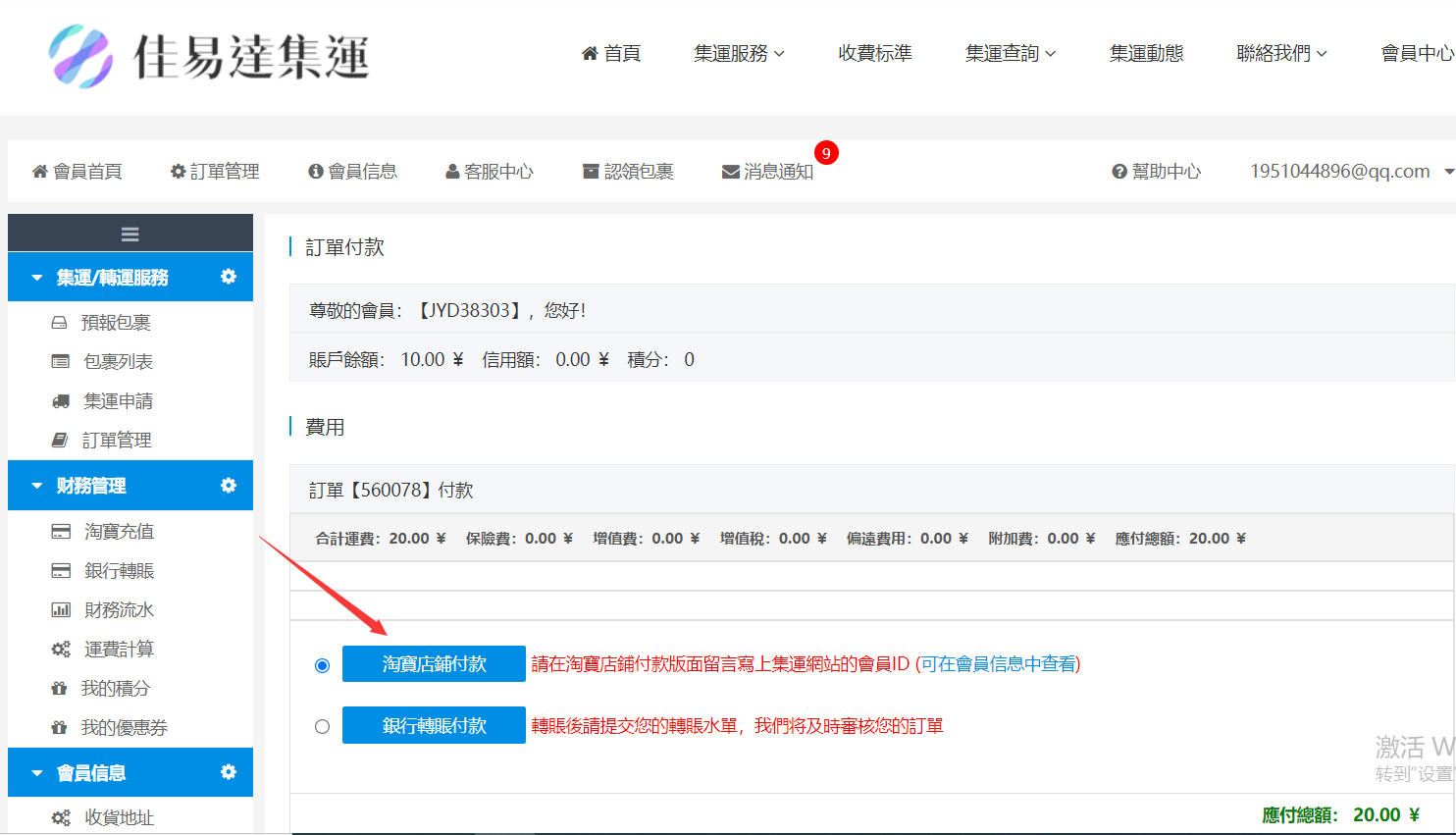Click the chart icon beside 財務流水
This screenshot has height=835, width=1456.
coord(61,610)
